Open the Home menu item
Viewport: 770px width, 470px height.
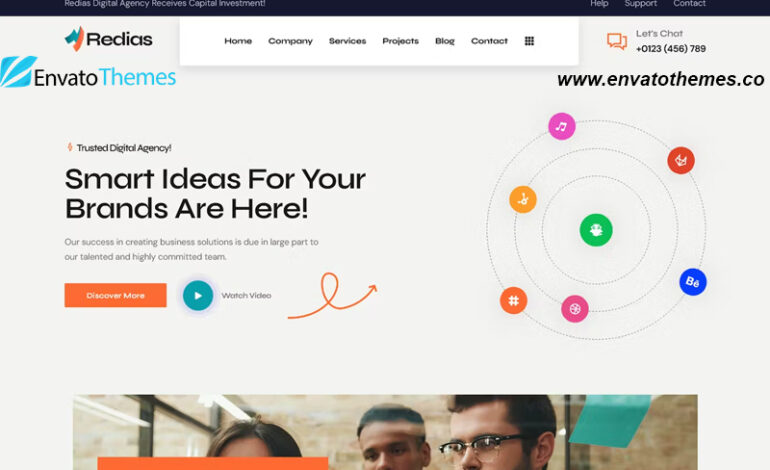[x=238, y=41]
